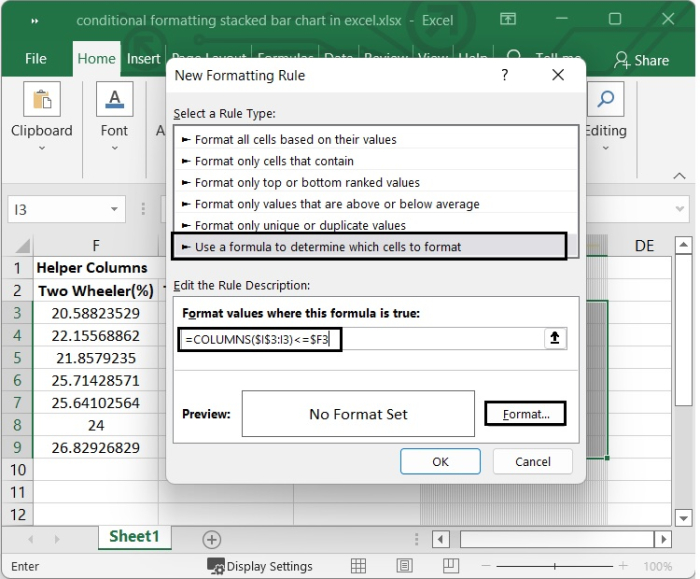Click the Font group icon
The image size is (700, 579).
click(x=115, y=99)
